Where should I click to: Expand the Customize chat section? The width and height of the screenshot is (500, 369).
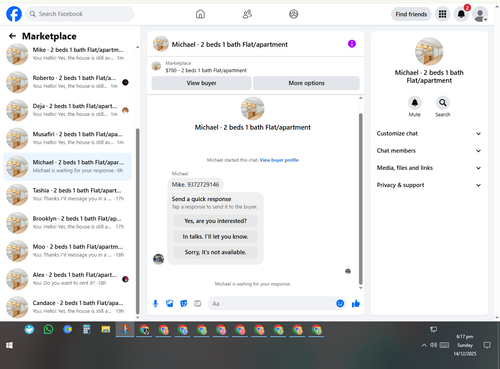pos(429,133)
